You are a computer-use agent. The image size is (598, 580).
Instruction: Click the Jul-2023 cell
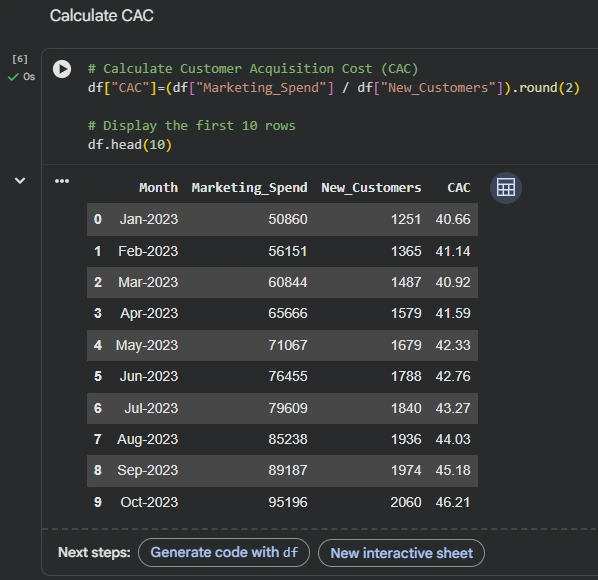[151, 408]
